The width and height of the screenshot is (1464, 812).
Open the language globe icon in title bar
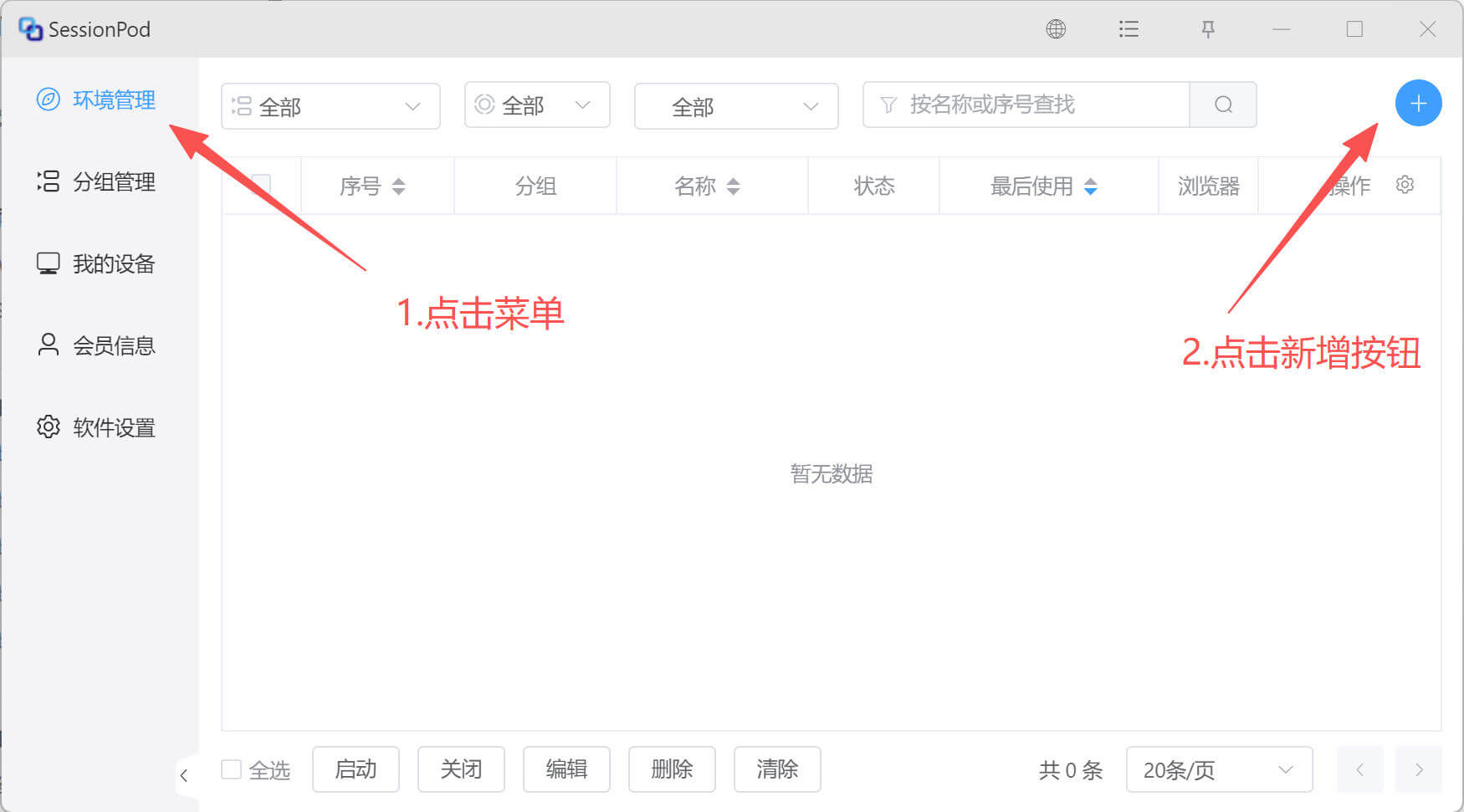[1056, 29]
